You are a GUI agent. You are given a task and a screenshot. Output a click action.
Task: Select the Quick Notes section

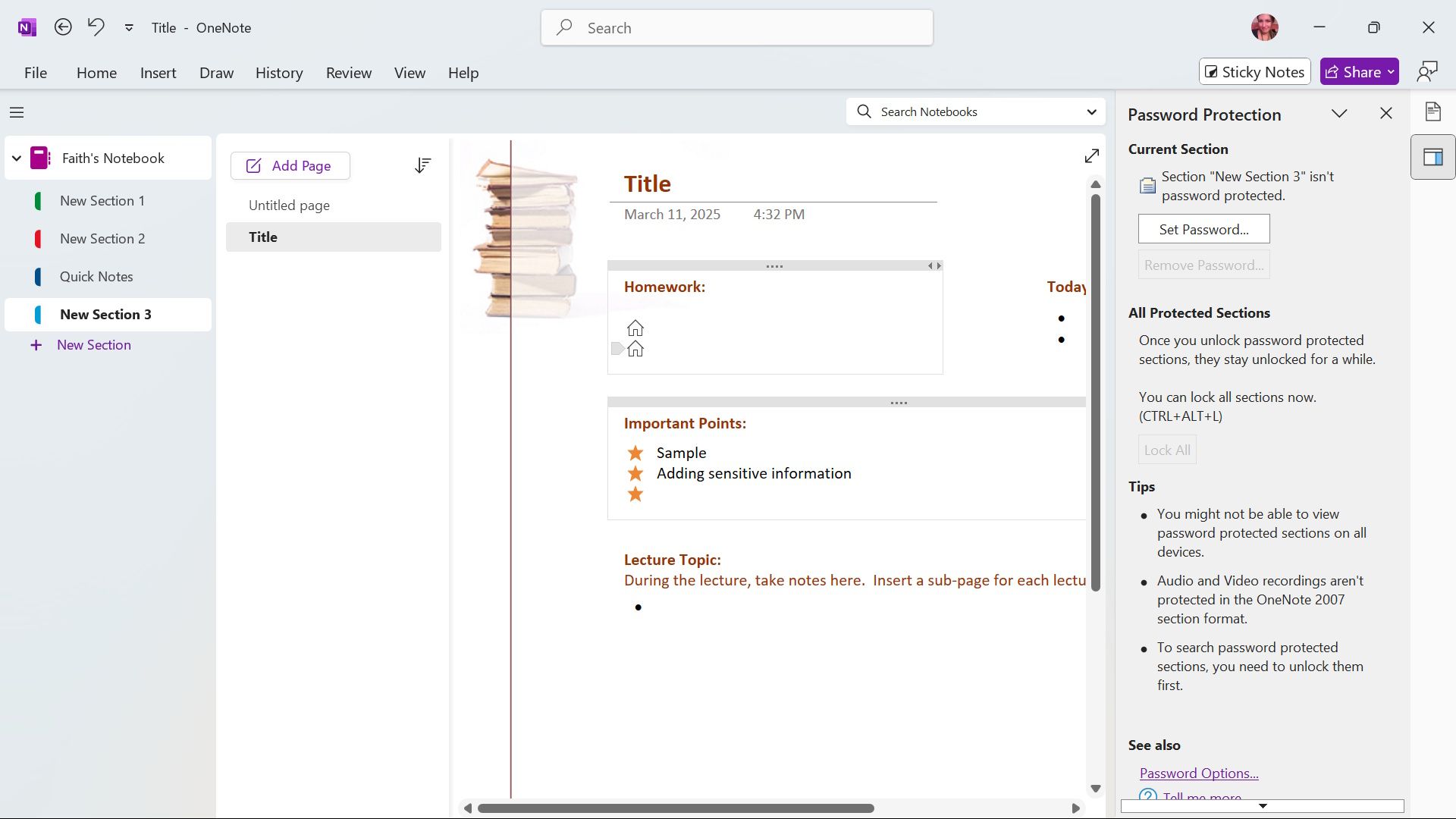click(96, 277)
